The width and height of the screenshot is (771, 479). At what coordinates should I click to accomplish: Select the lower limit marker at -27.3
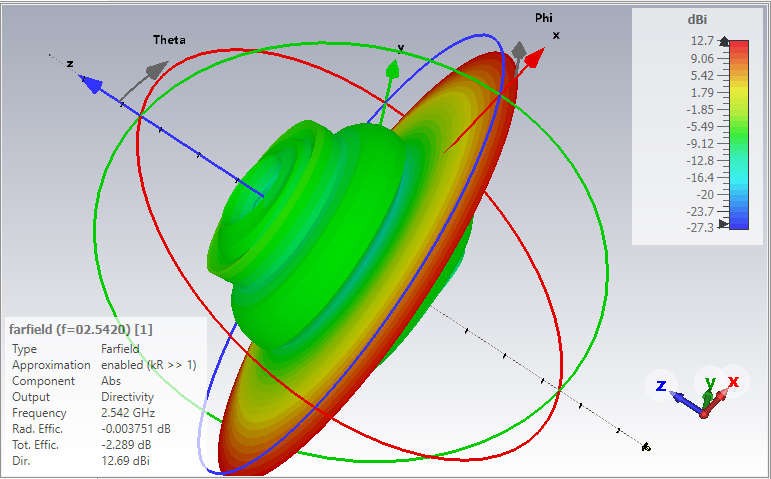[723, 224]
